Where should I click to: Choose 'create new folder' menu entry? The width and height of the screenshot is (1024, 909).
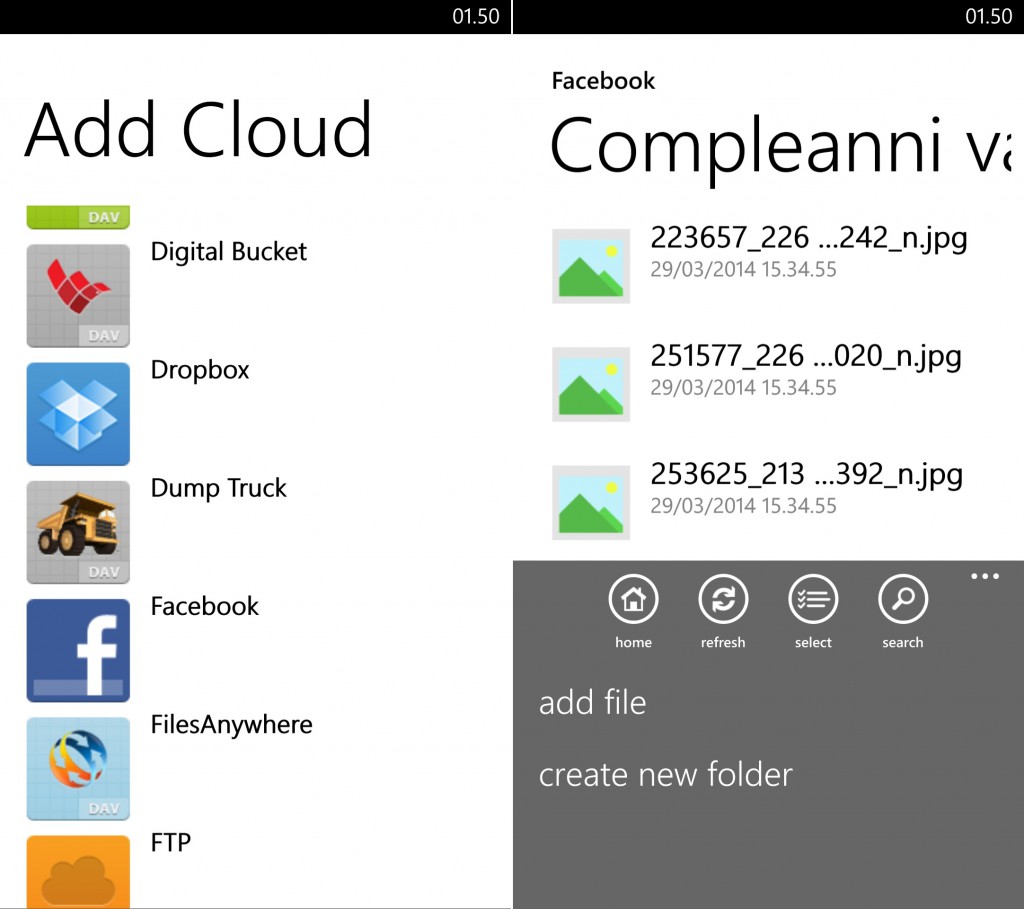point(665,774)
